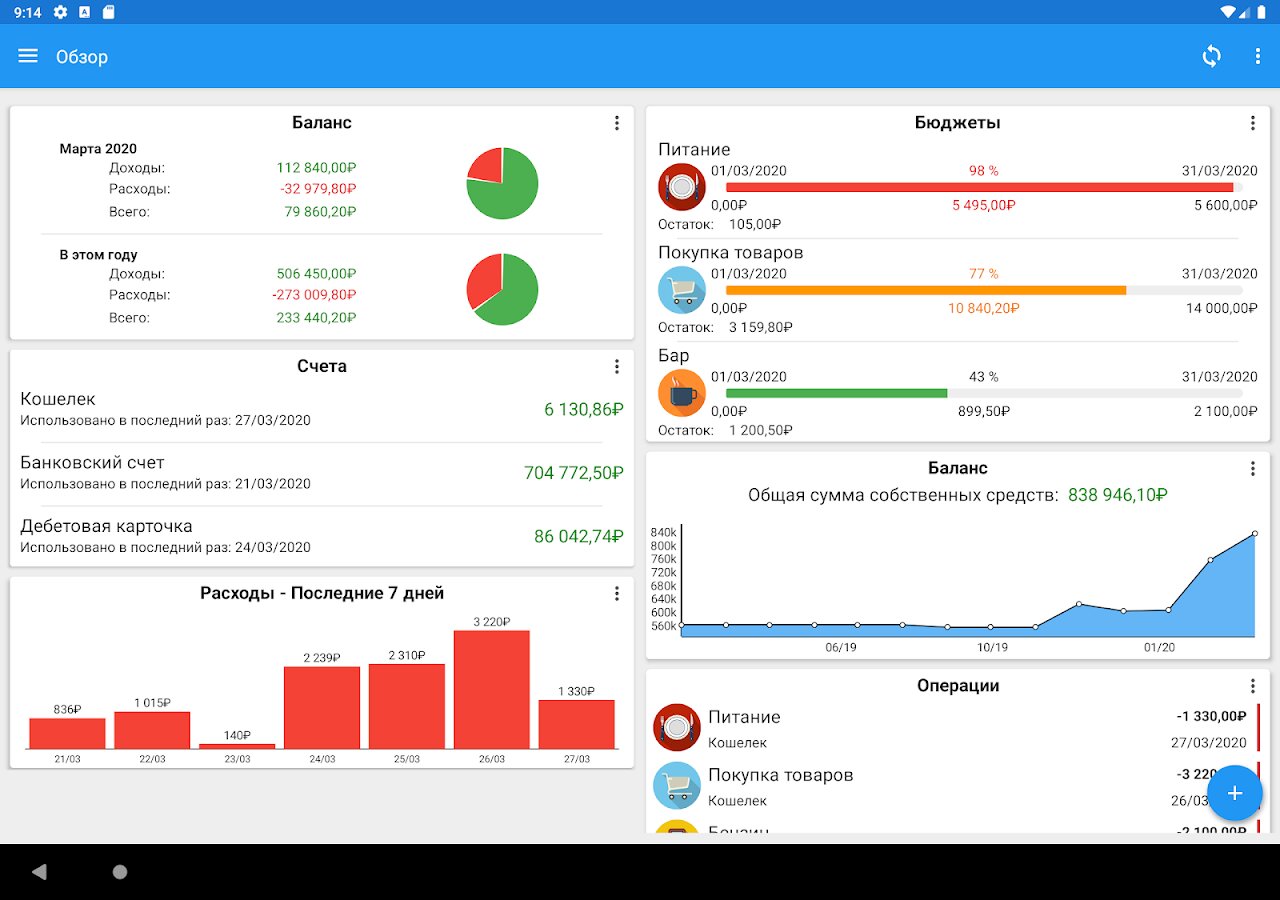The image size is (1280, 900).
Task: Tap the 77 % budget percentage
Action: [x=984, y=274]
